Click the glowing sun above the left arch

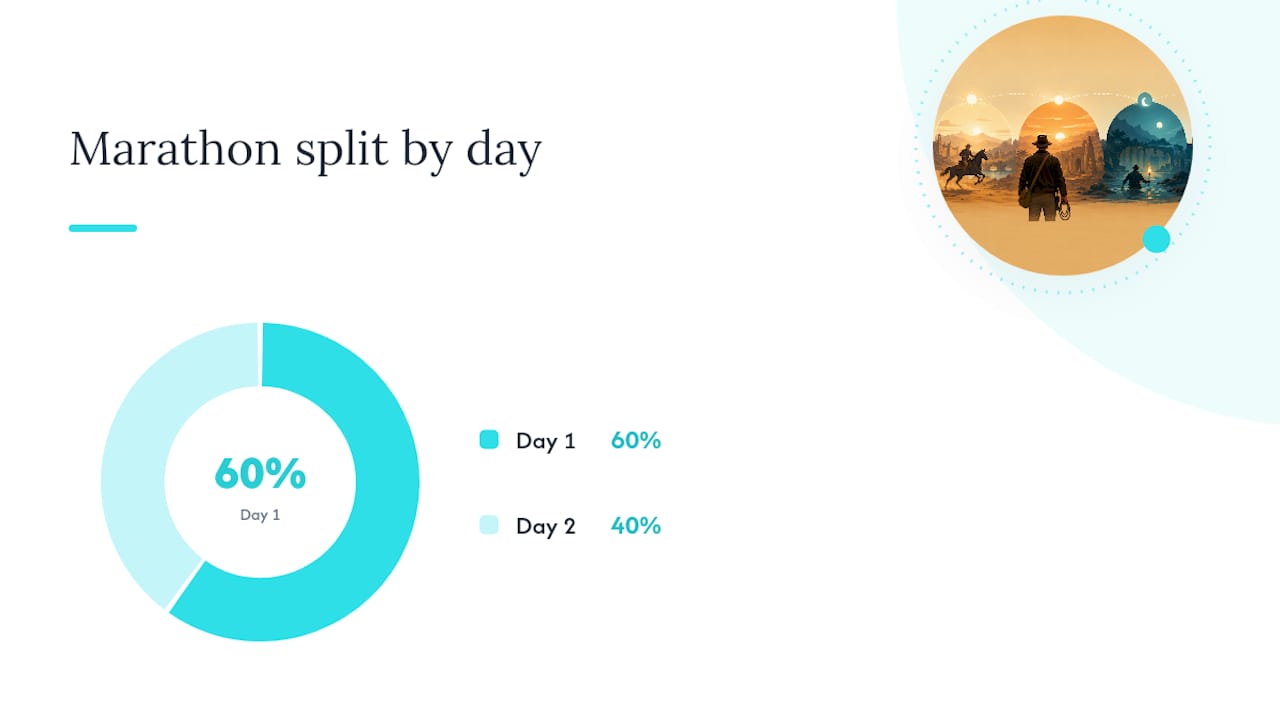point(970,100)
